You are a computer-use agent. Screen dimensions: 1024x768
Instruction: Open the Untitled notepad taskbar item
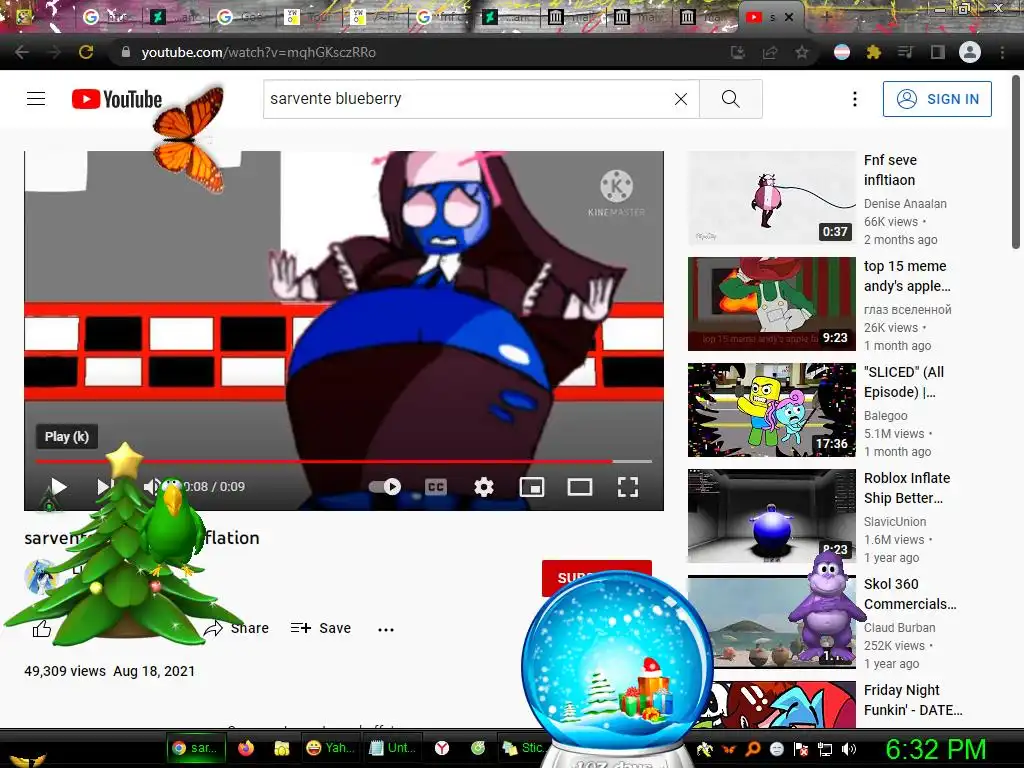click(x=392, y=748)
